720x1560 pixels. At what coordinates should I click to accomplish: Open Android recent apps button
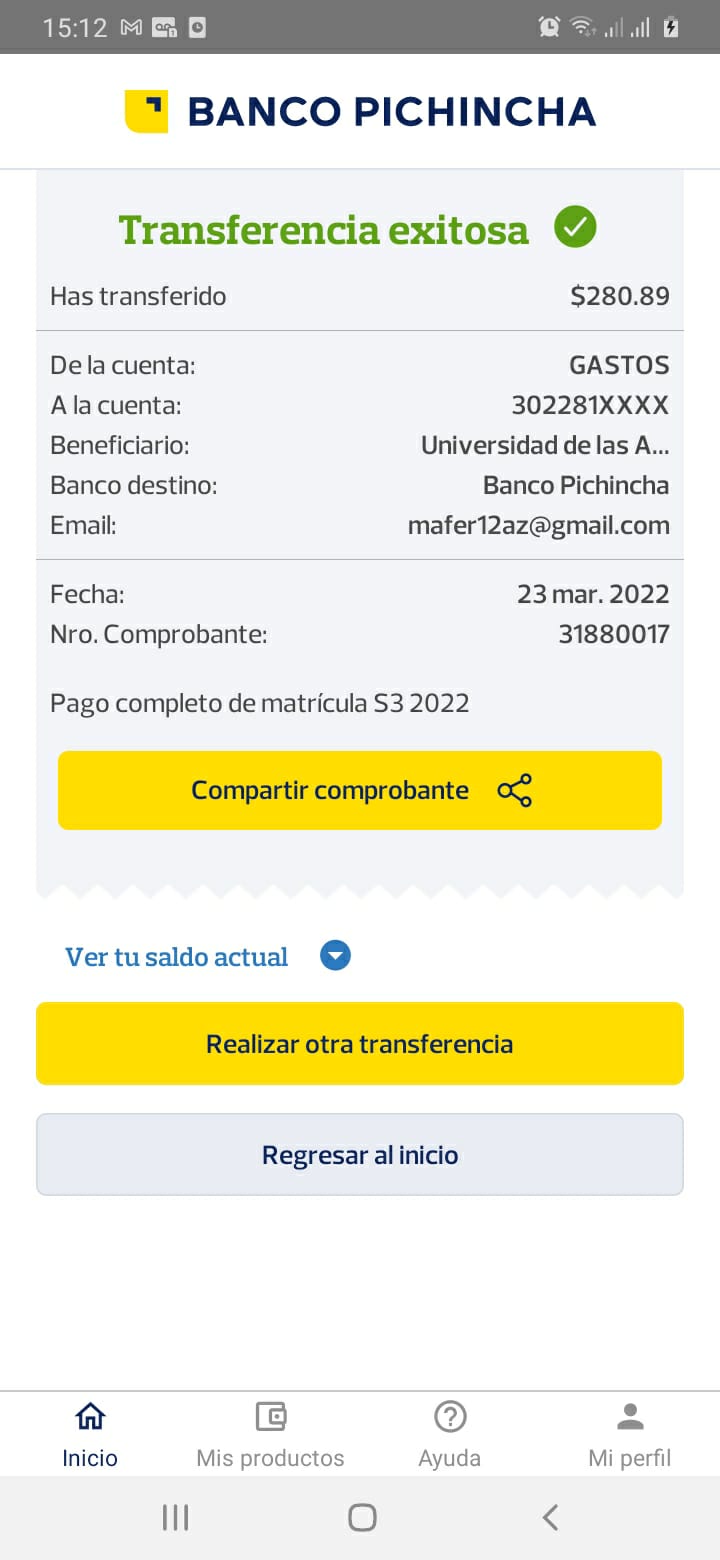175,1517
